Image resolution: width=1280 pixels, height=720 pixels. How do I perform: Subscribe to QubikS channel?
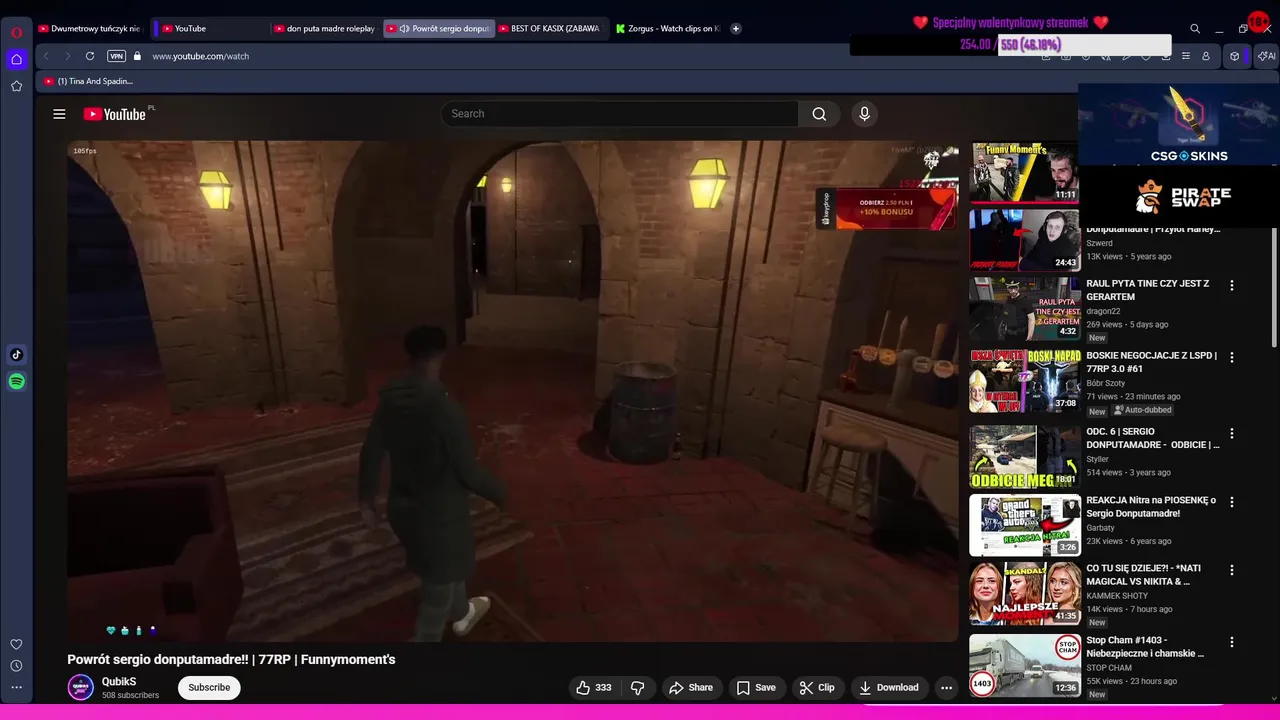pyautogui.click(x=209, y=687)
